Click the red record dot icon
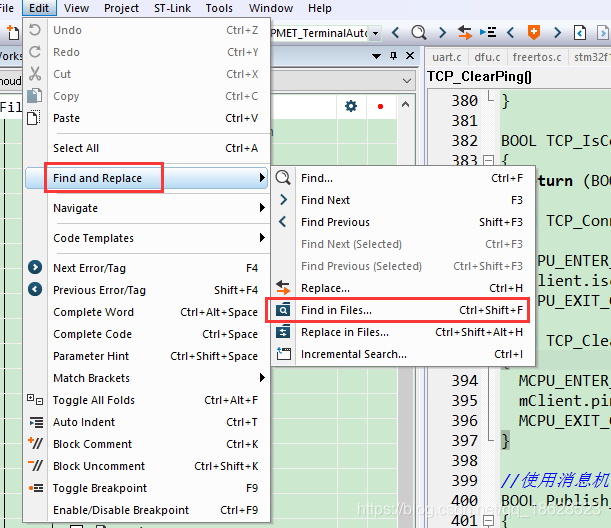The image size is (611, 528). 380,106
